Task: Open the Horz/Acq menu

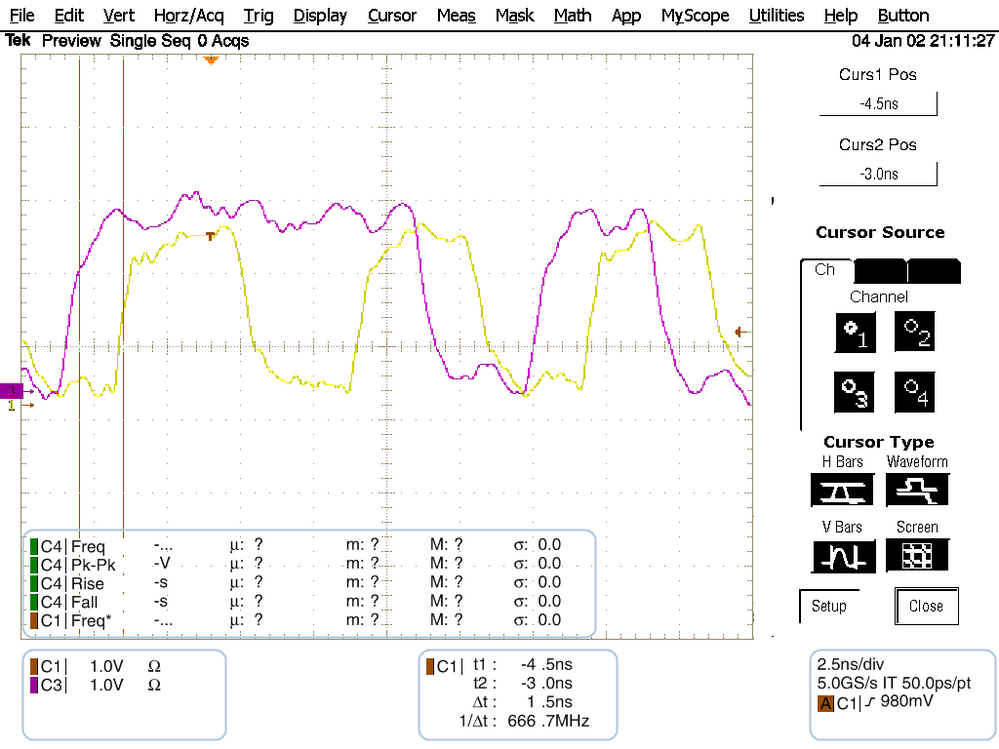Action: point(189,16)
